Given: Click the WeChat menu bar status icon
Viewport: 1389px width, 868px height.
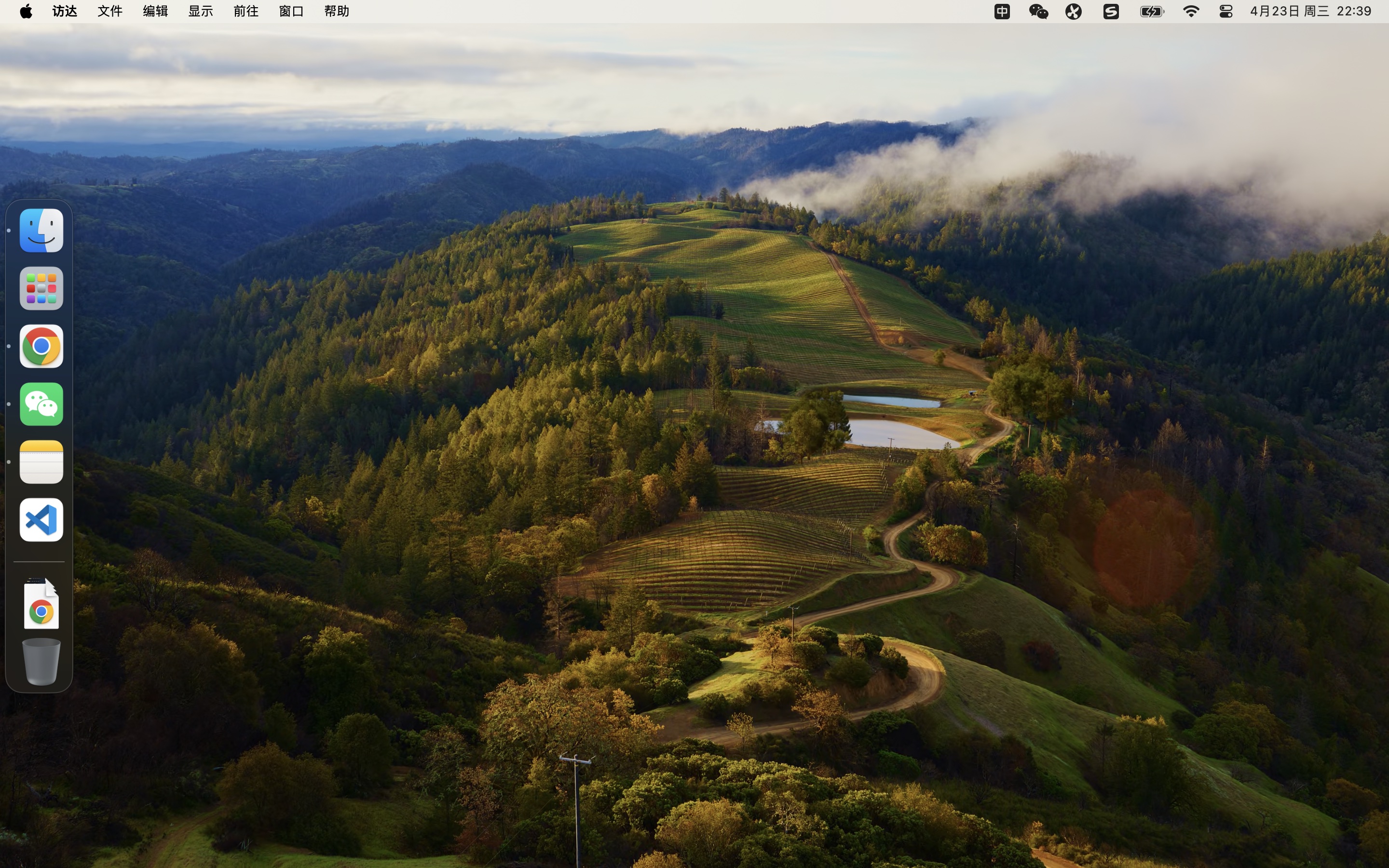Looking at the screenshot, I should pyautogui.click(x=1038, y=12).
